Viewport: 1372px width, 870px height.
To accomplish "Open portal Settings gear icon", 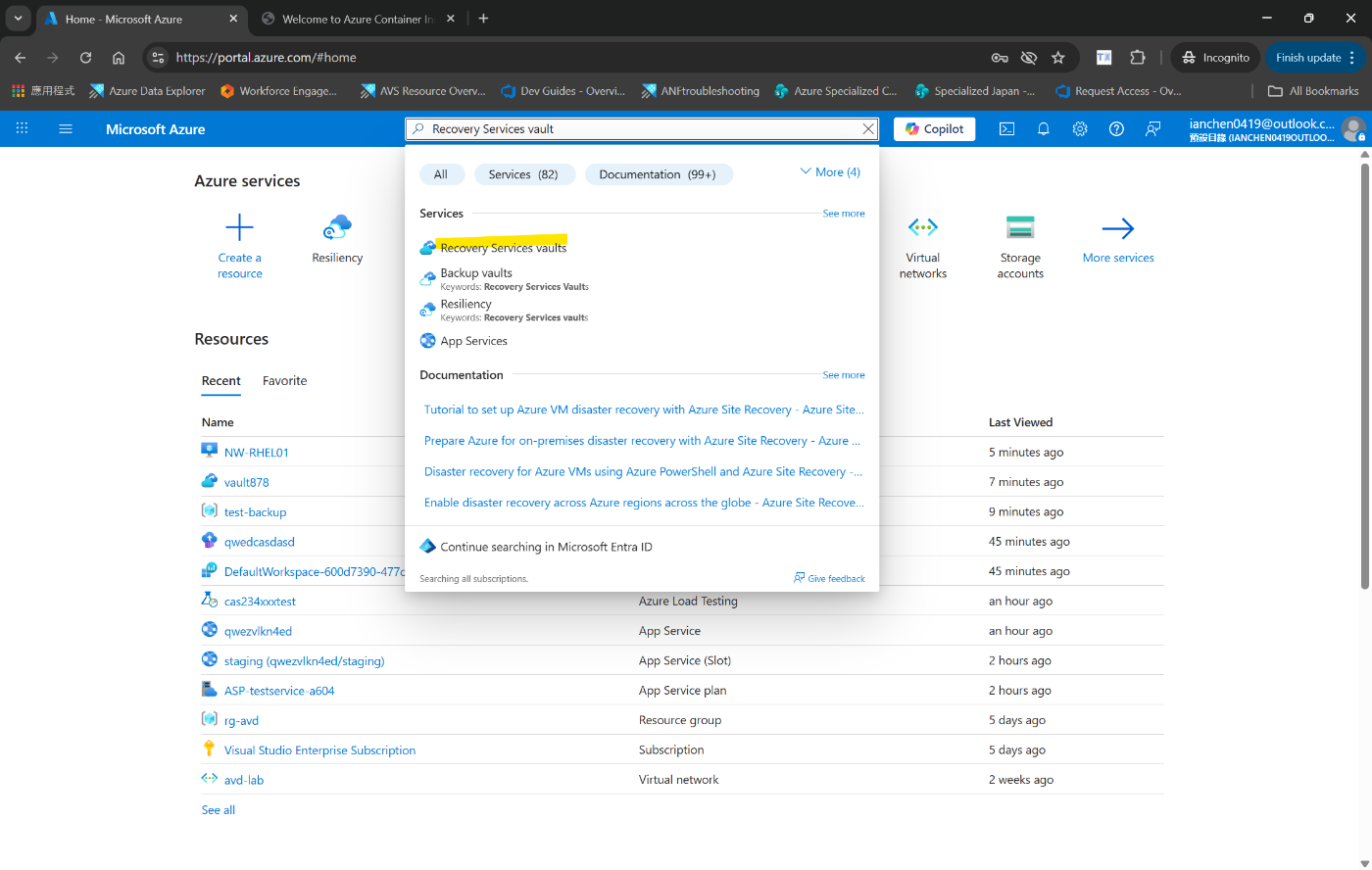I will coord(1080,128).
